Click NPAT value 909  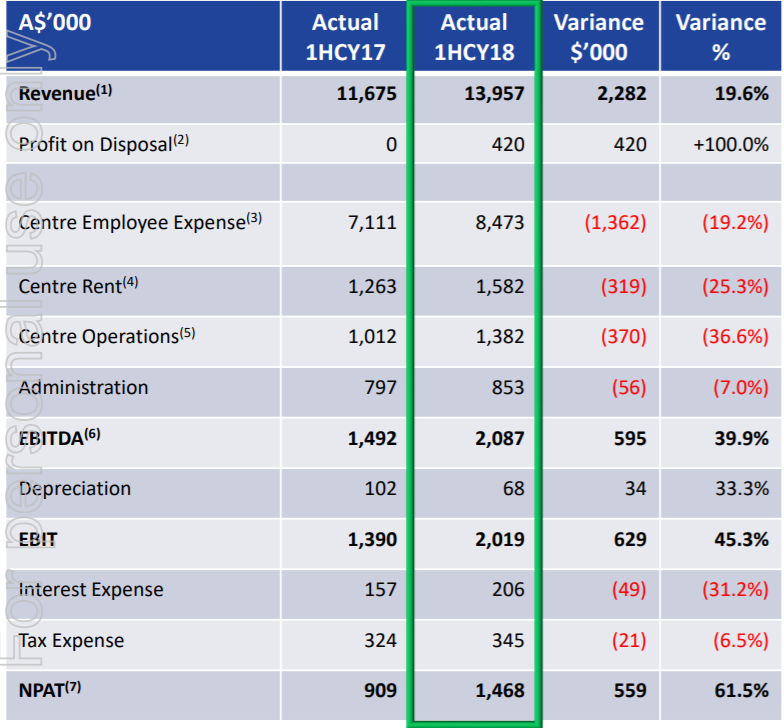pos(380,690)
